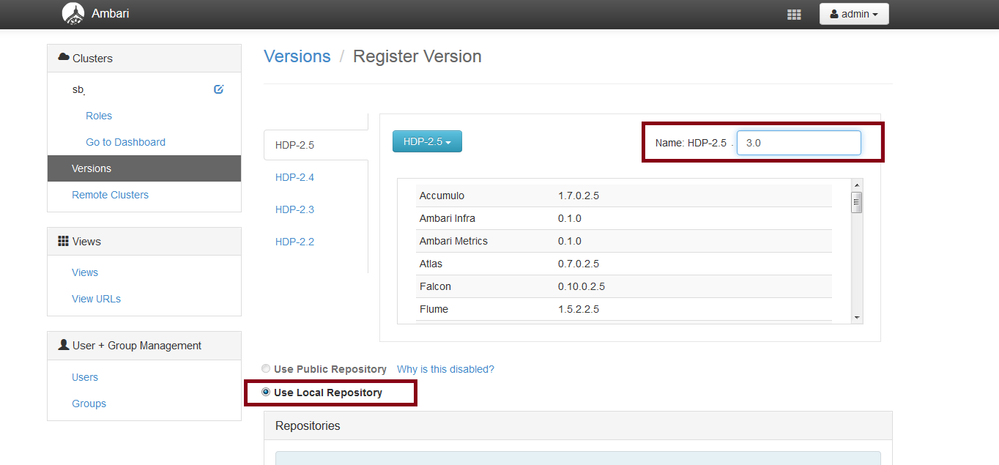The width and height of the screenshot is (999, 465).
Task: Open the Users management link
Action: [x=85, y=378]
